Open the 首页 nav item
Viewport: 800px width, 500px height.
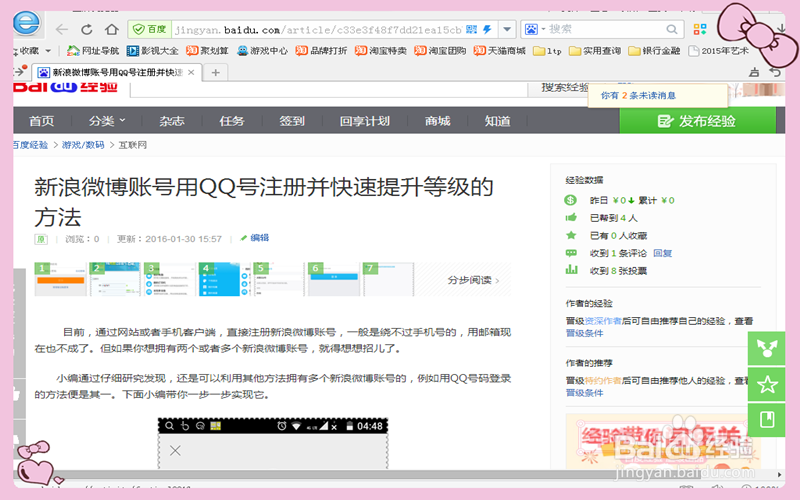(x=41, y=121)
